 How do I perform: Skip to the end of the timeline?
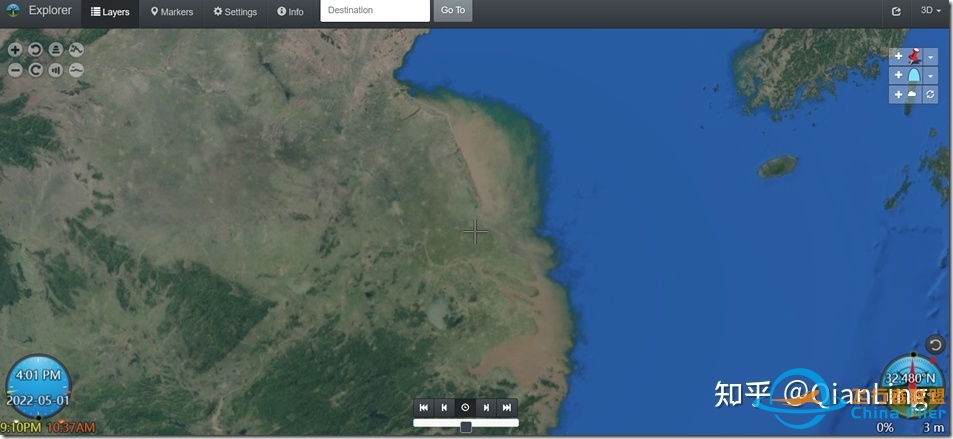pos(507,407)
